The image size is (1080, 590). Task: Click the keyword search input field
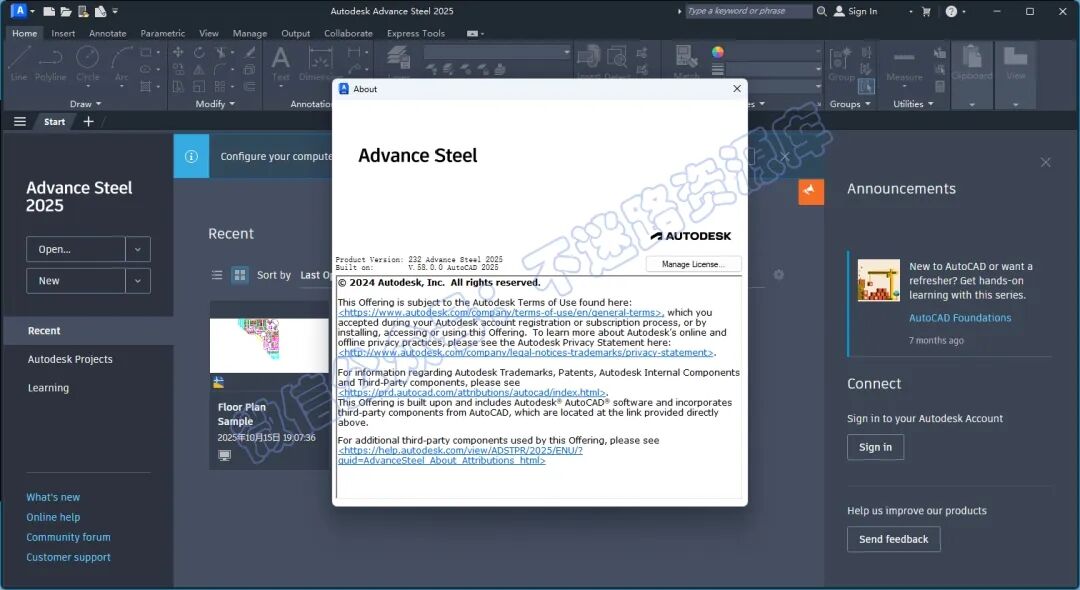[748, 11]
